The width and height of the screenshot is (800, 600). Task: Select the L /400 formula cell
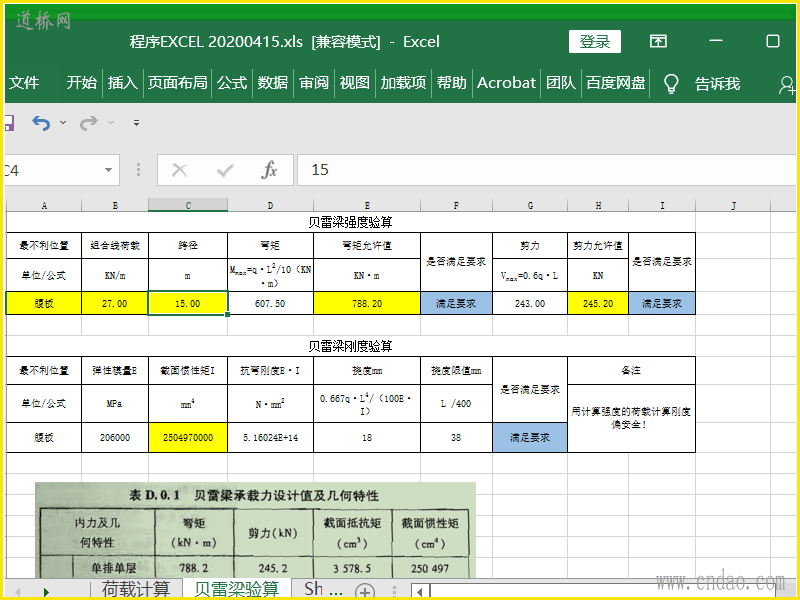456,403
